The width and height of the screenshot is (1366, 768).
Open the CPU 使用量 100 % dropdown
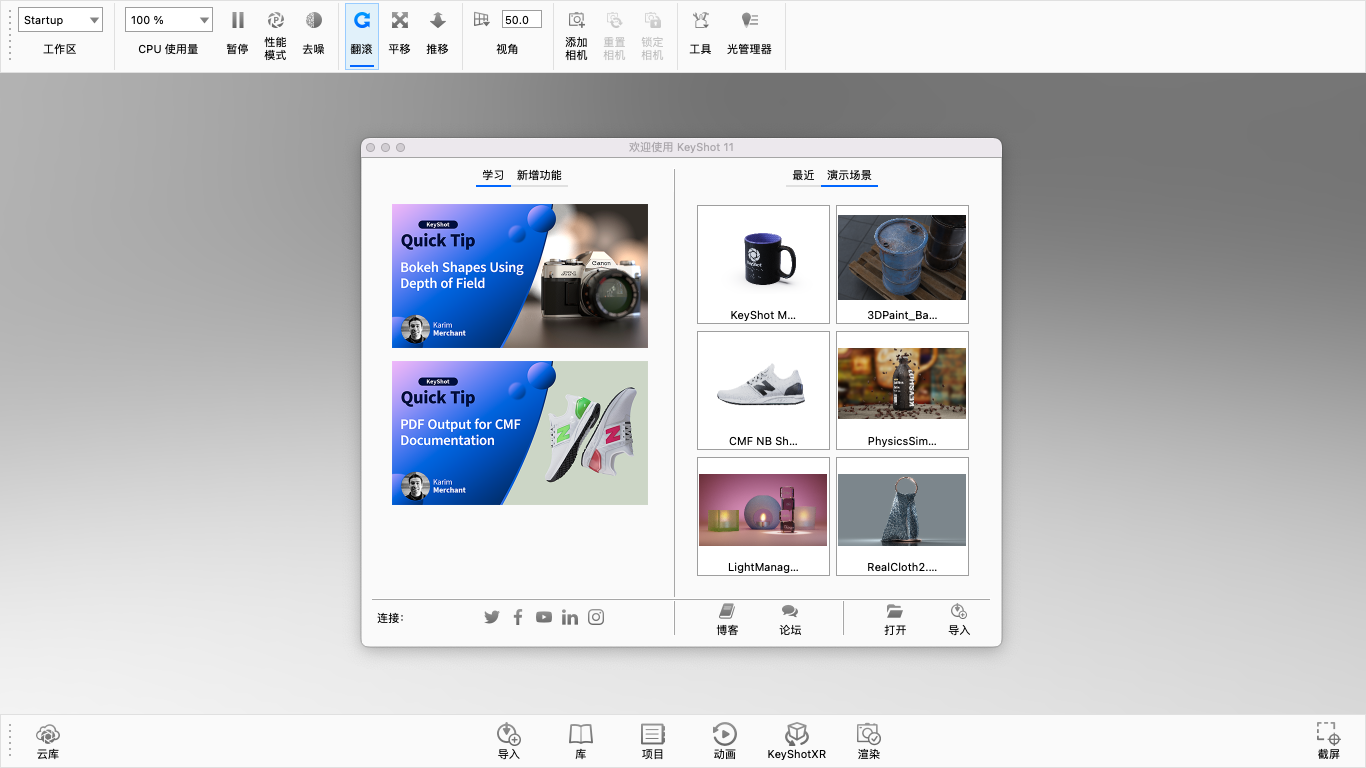point(168,20)
